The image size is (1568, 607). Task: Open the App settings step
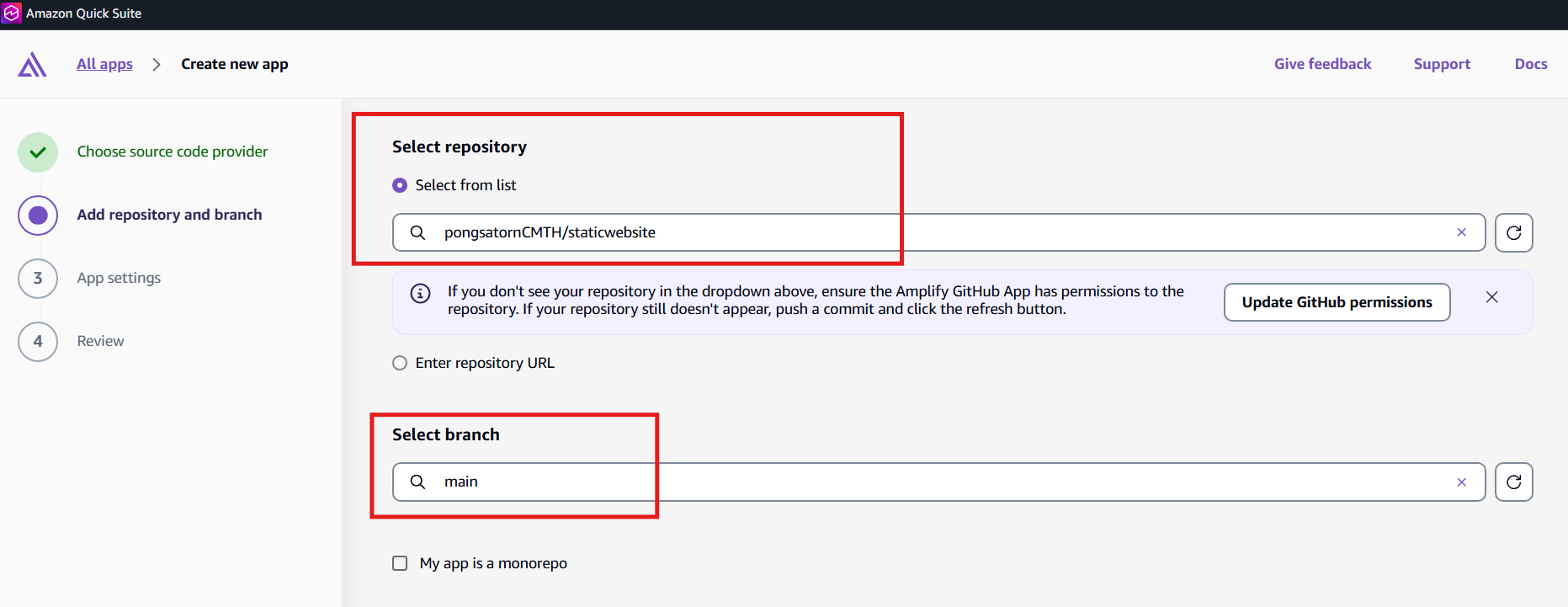coord(119,278)
